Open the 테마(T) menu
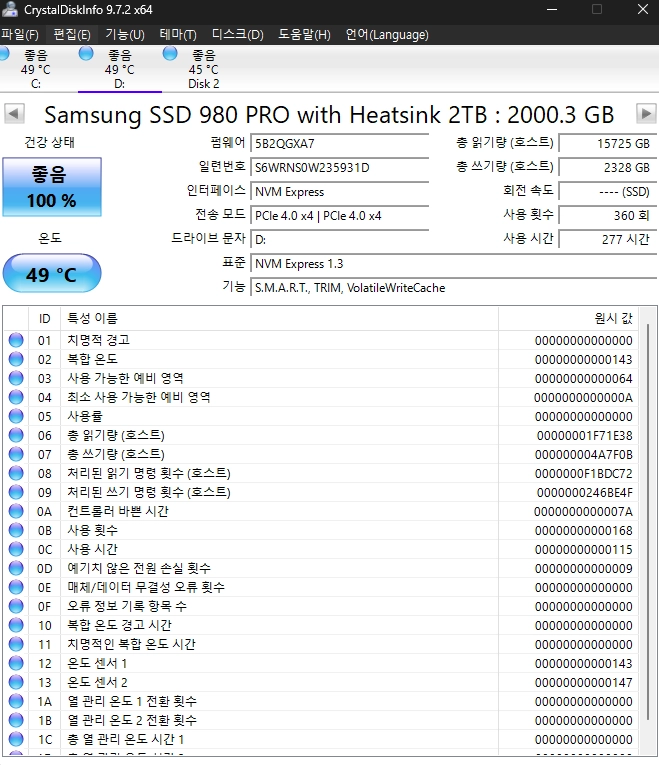Screen dimensions: 659x765 tap(178, 35)
